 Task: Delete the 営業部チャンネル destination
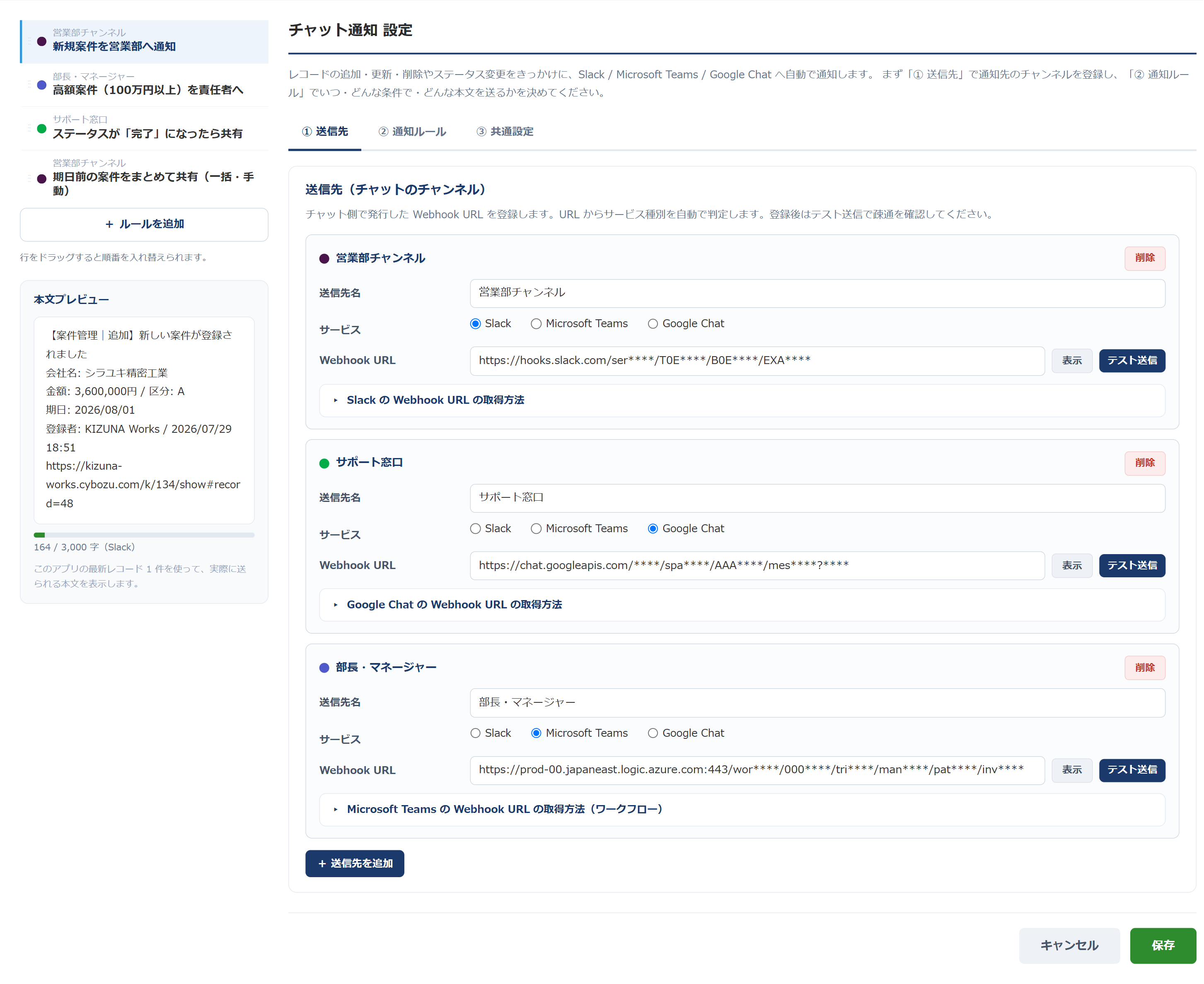(1144, 258)
